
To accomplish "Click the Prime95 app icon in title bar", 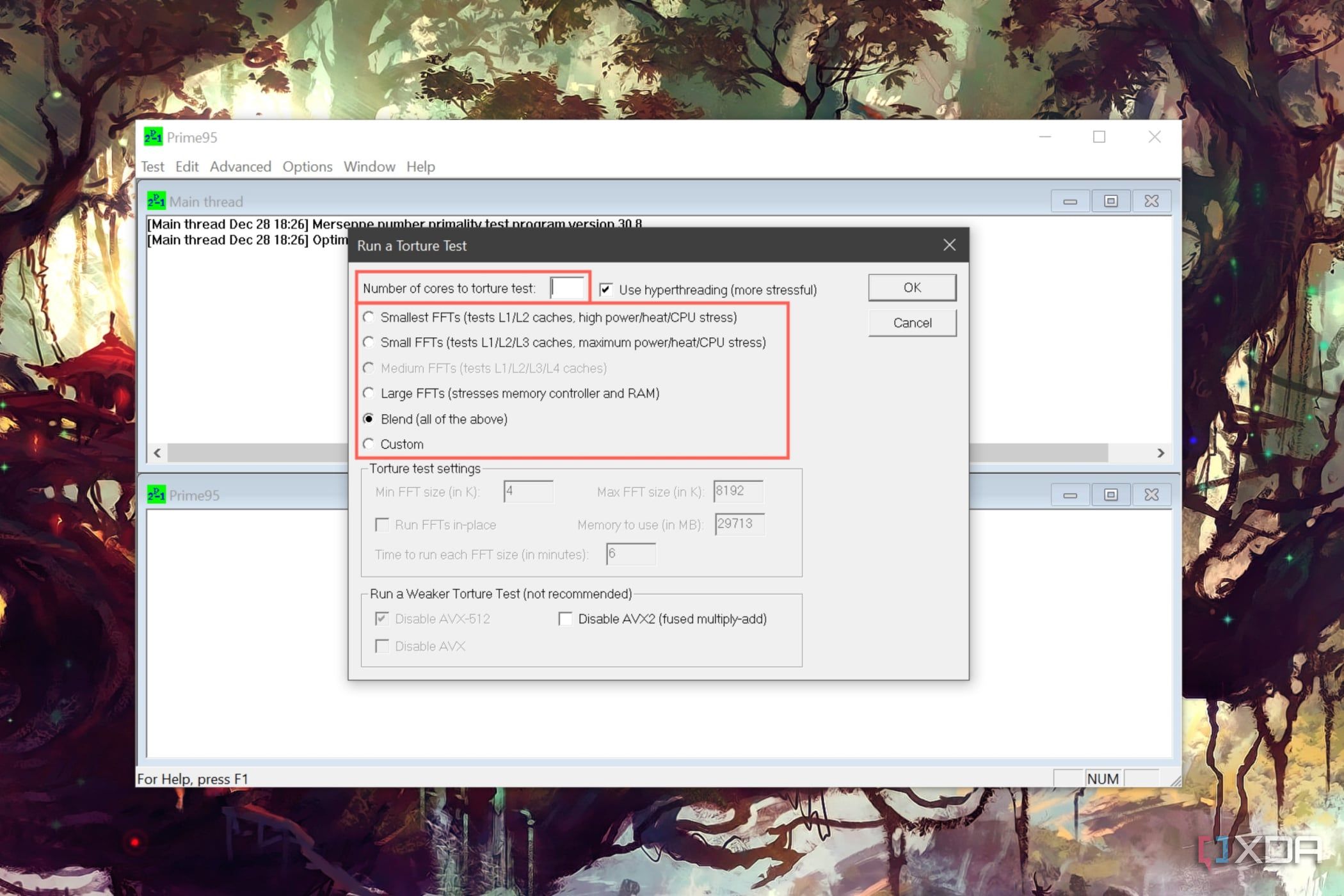I will (x=152, y=137).
